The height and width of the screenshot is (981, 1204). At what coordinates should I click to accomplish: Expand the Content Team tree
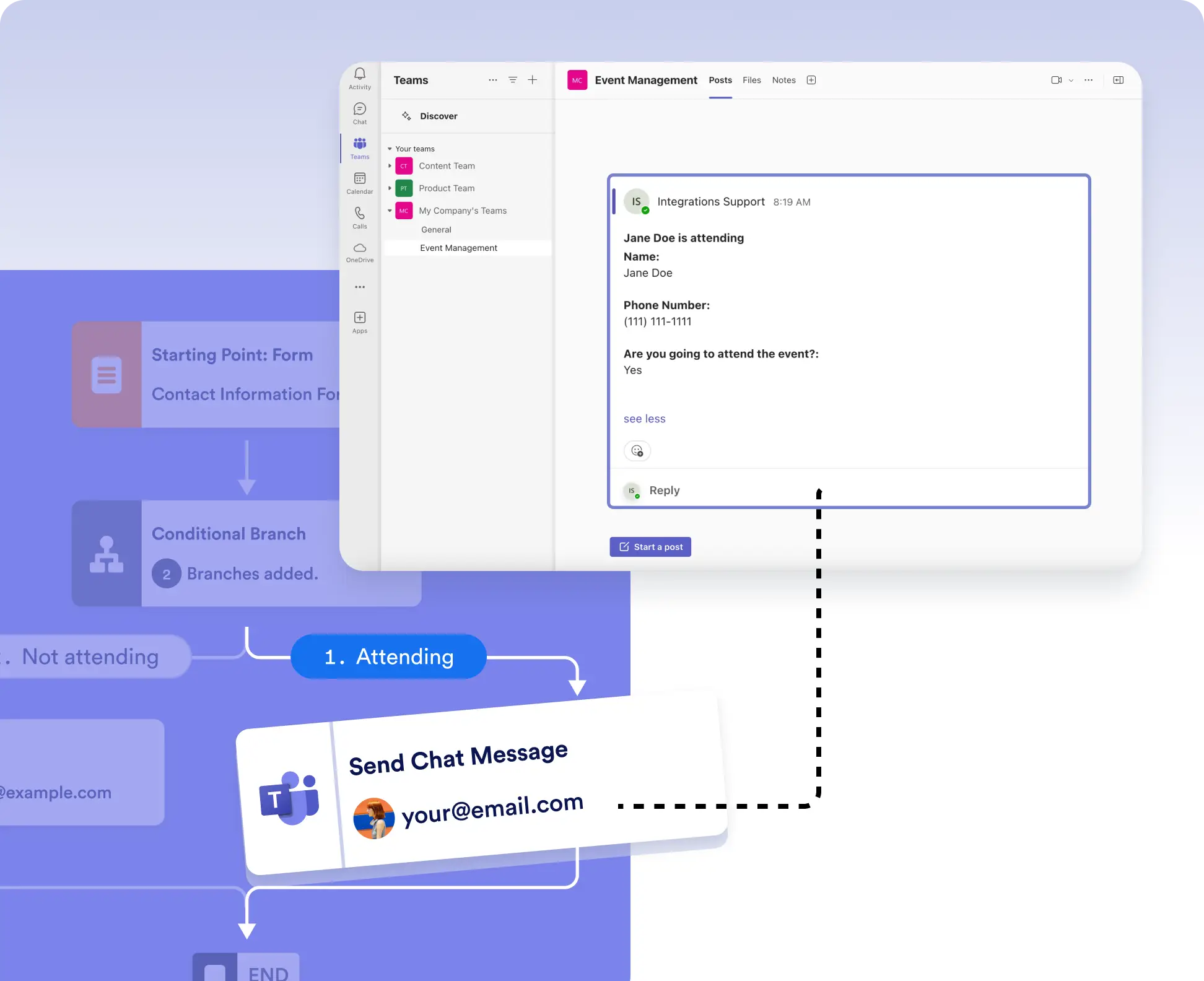coord(390,166)
